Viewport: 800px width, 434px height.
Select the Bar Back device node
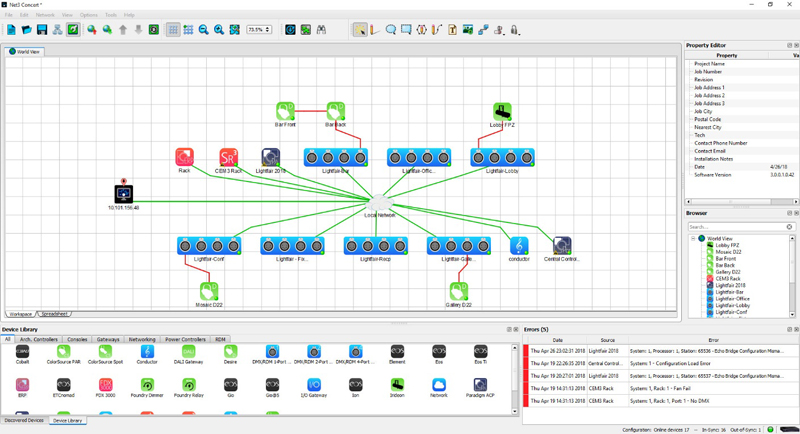click(335, 111)
